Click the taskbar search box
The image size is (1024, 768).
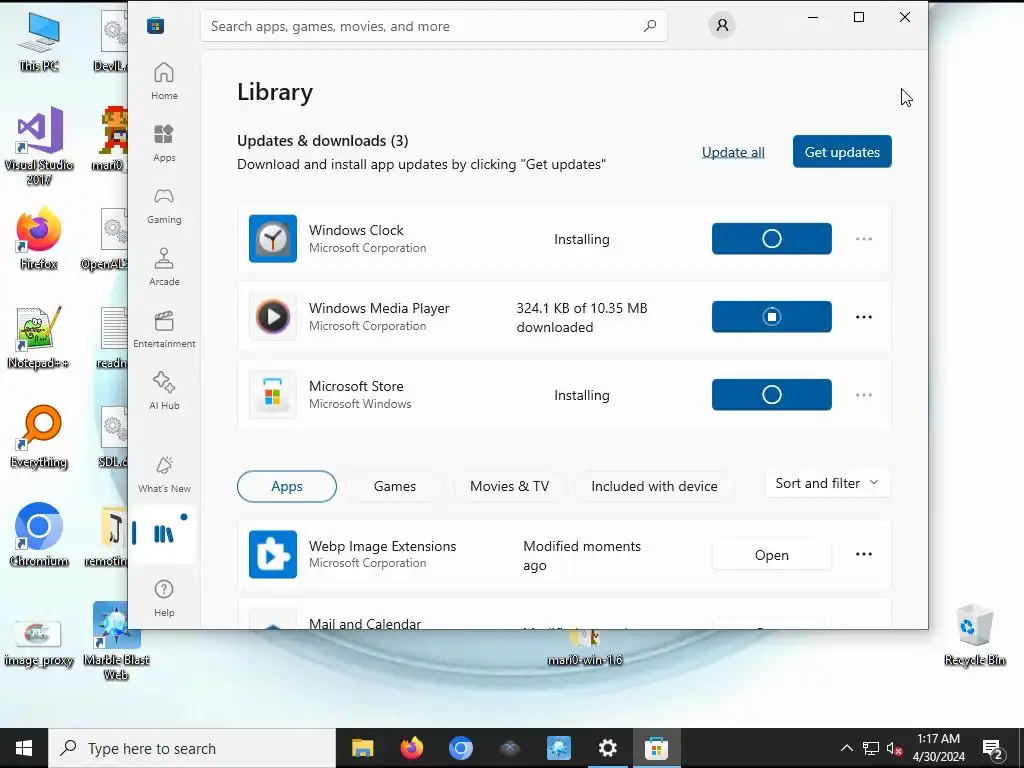(x=192, y=748)
